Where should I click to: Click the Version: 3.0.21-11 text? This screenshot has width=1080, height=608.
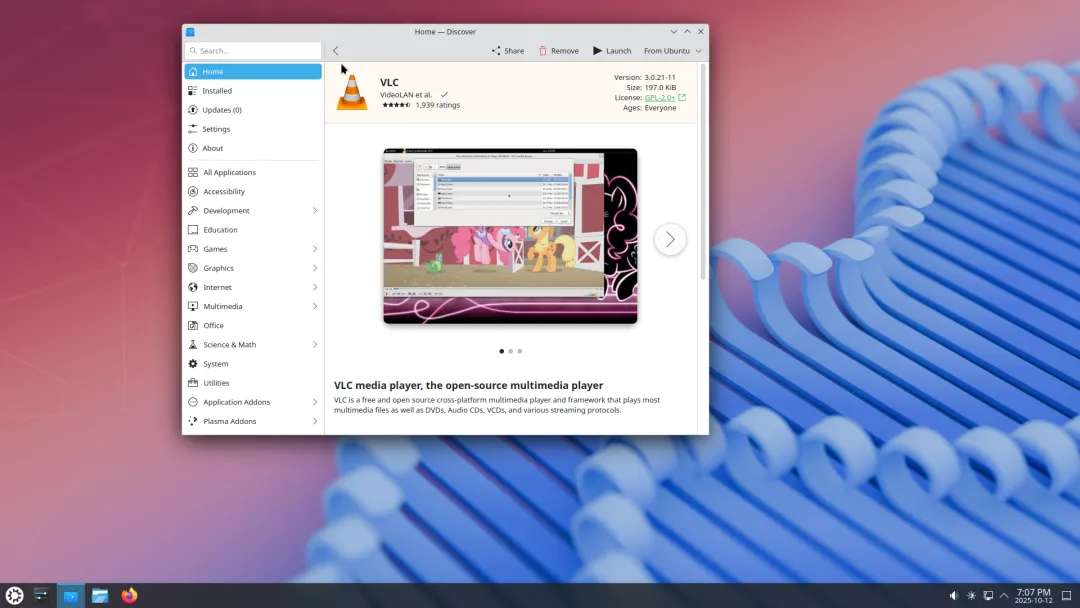(x=645, y=78)
